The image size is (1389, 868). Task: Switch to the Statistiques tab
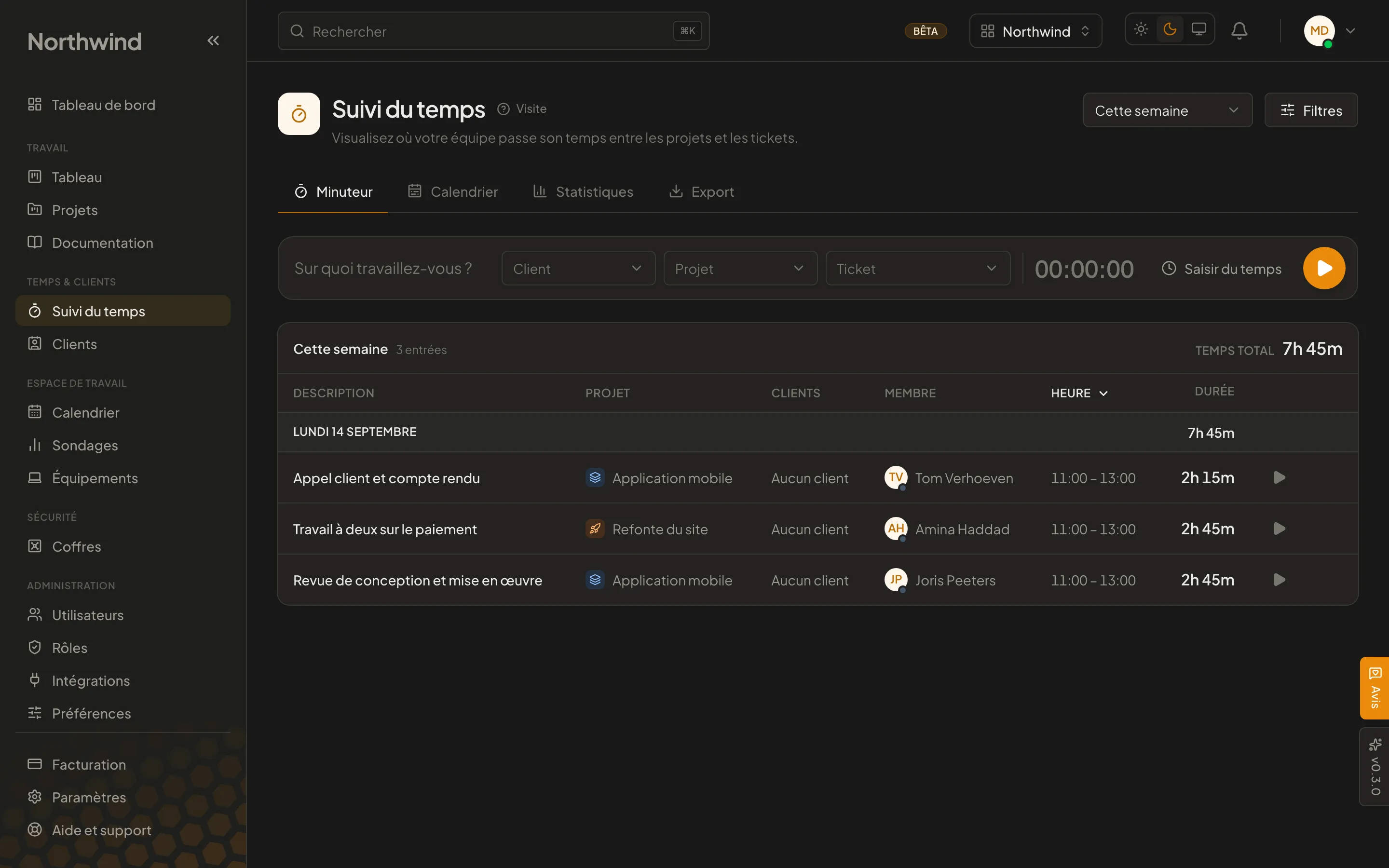coord(583,192)
